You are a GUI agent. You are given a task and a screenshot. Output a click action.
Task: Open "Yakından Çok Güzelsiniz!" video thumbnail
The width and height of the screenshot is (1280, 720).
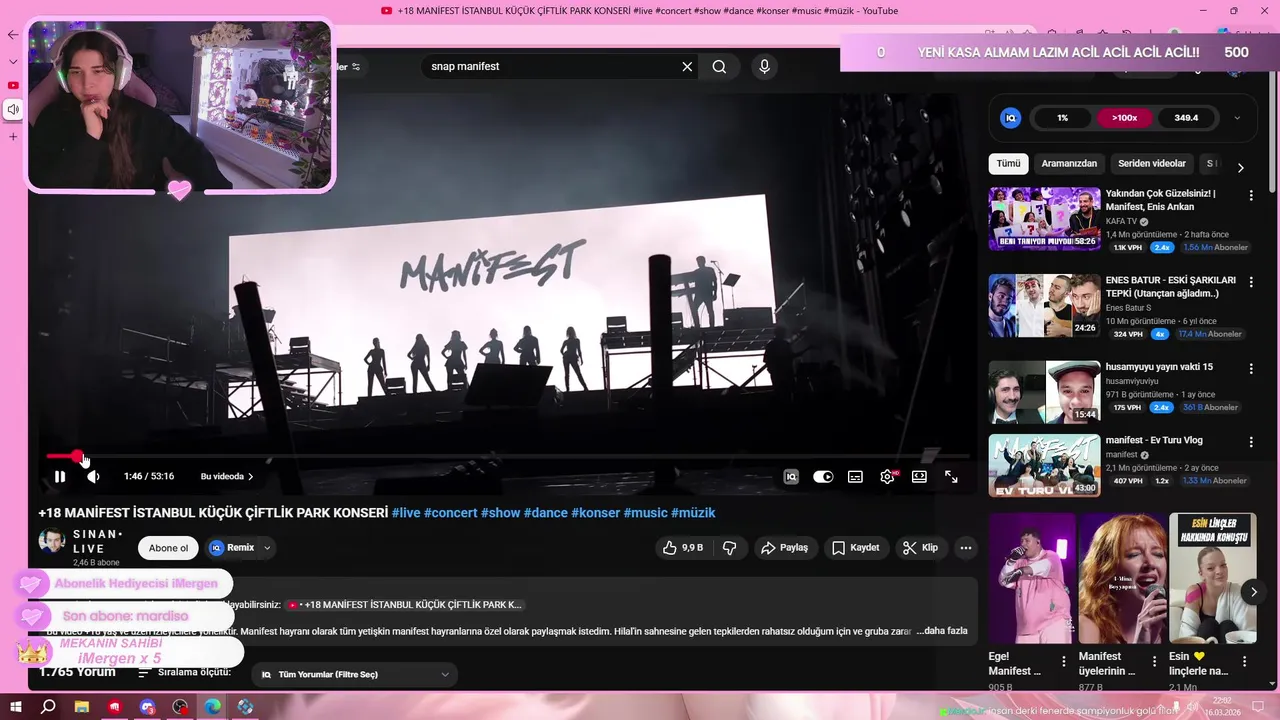[1044, 218]
